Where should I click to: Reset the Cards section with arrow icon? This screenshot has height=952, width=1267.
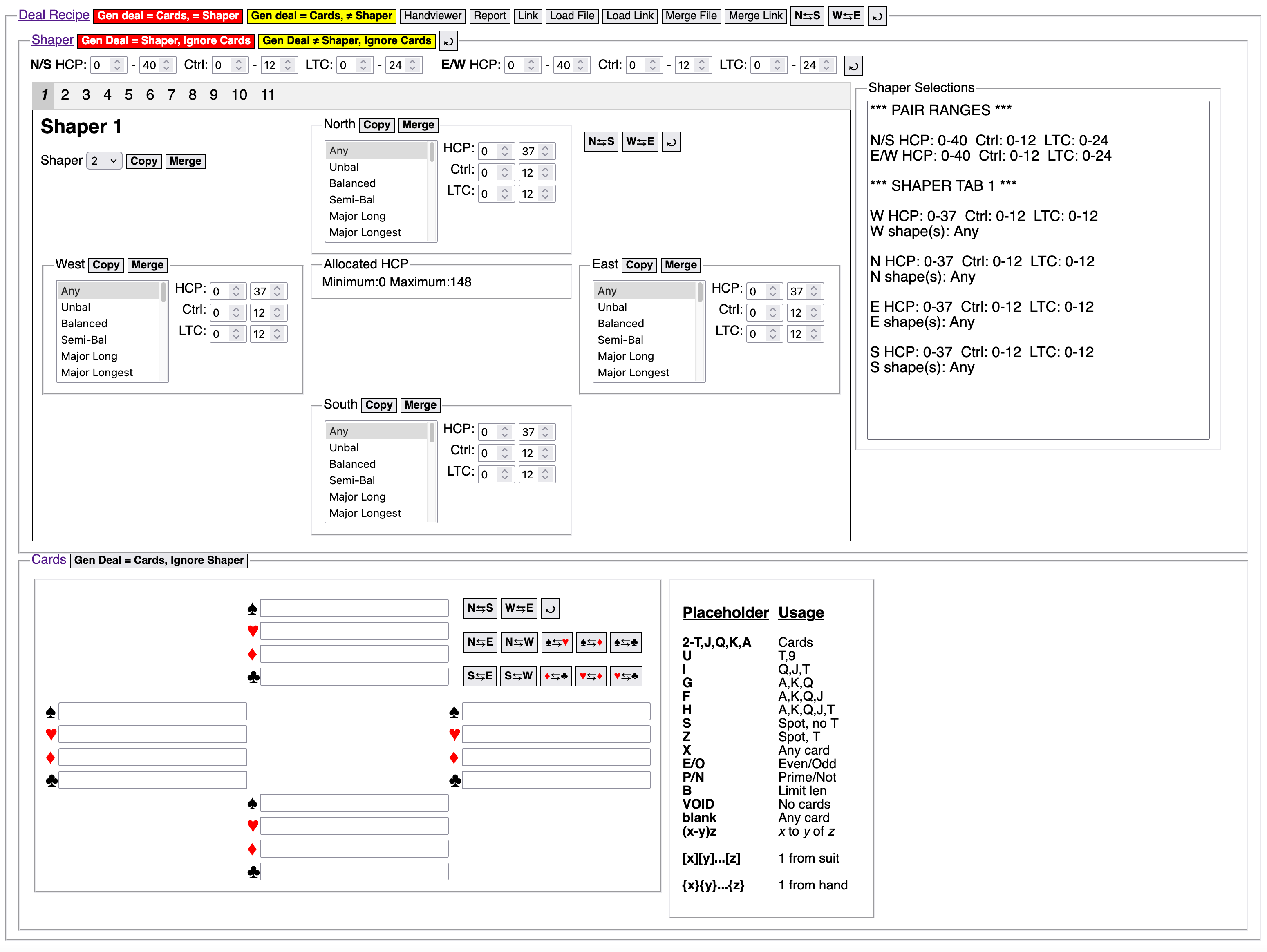550,608
